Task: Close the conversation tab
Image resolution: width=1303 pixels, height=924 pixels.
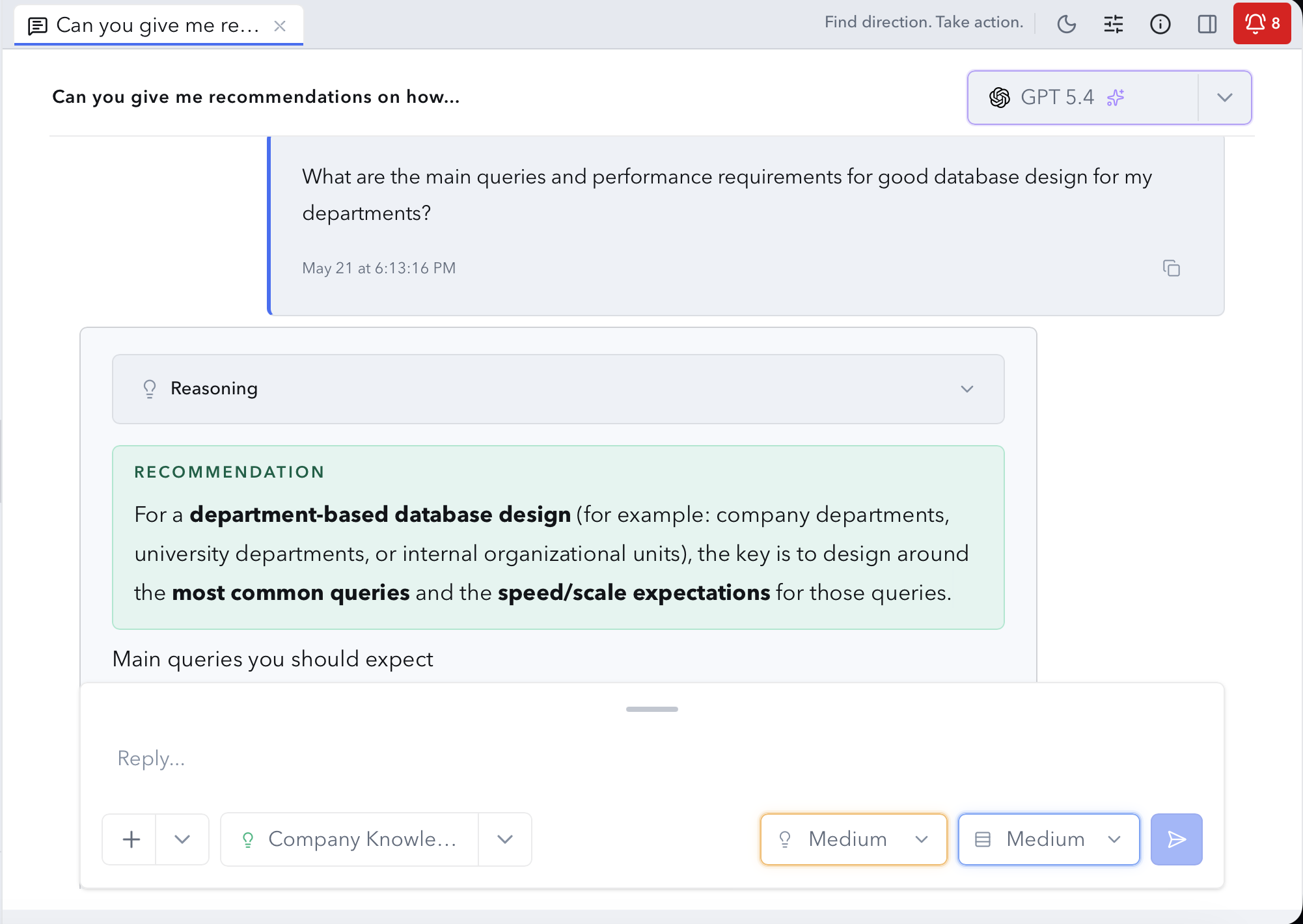Action: 280,26
